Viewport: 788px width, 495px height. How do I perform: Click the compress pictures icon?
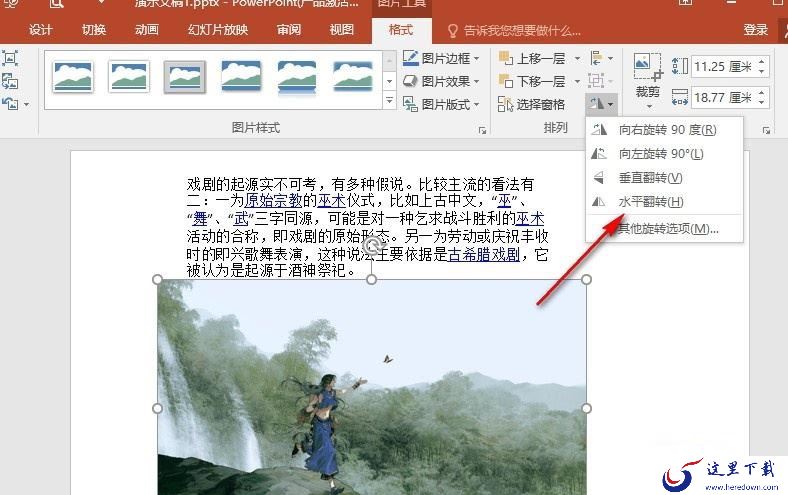pos(10,58)
